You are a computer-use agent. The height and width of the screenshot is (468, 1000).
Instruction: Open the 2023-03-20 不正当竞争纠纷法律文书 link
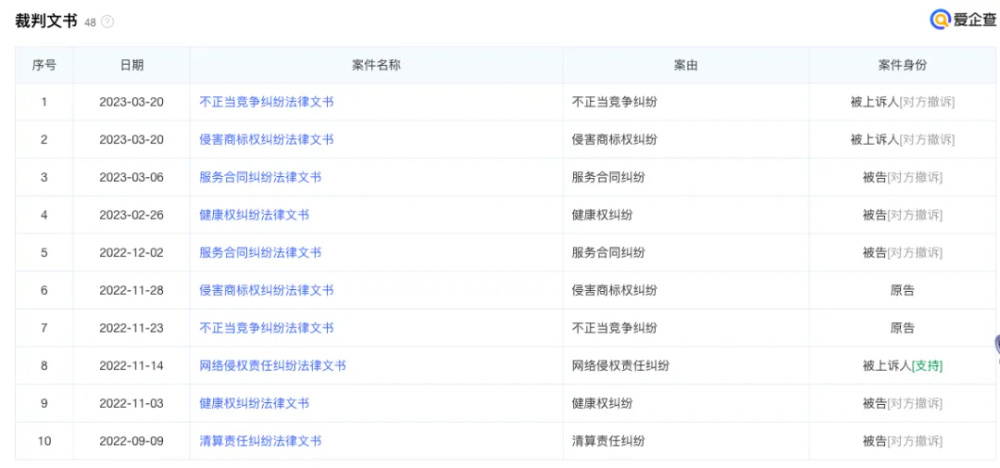(x=266, y=102)
